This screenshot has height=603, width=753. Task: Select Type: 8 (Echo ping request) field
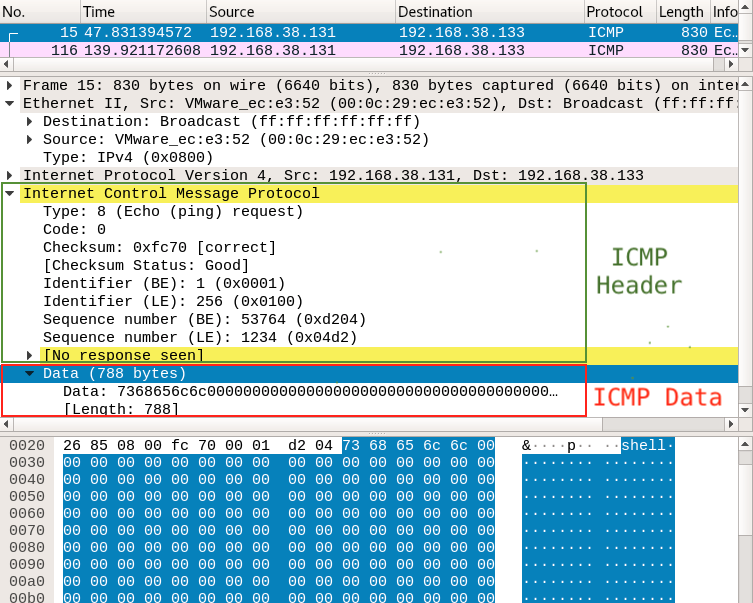pos(172,212)
